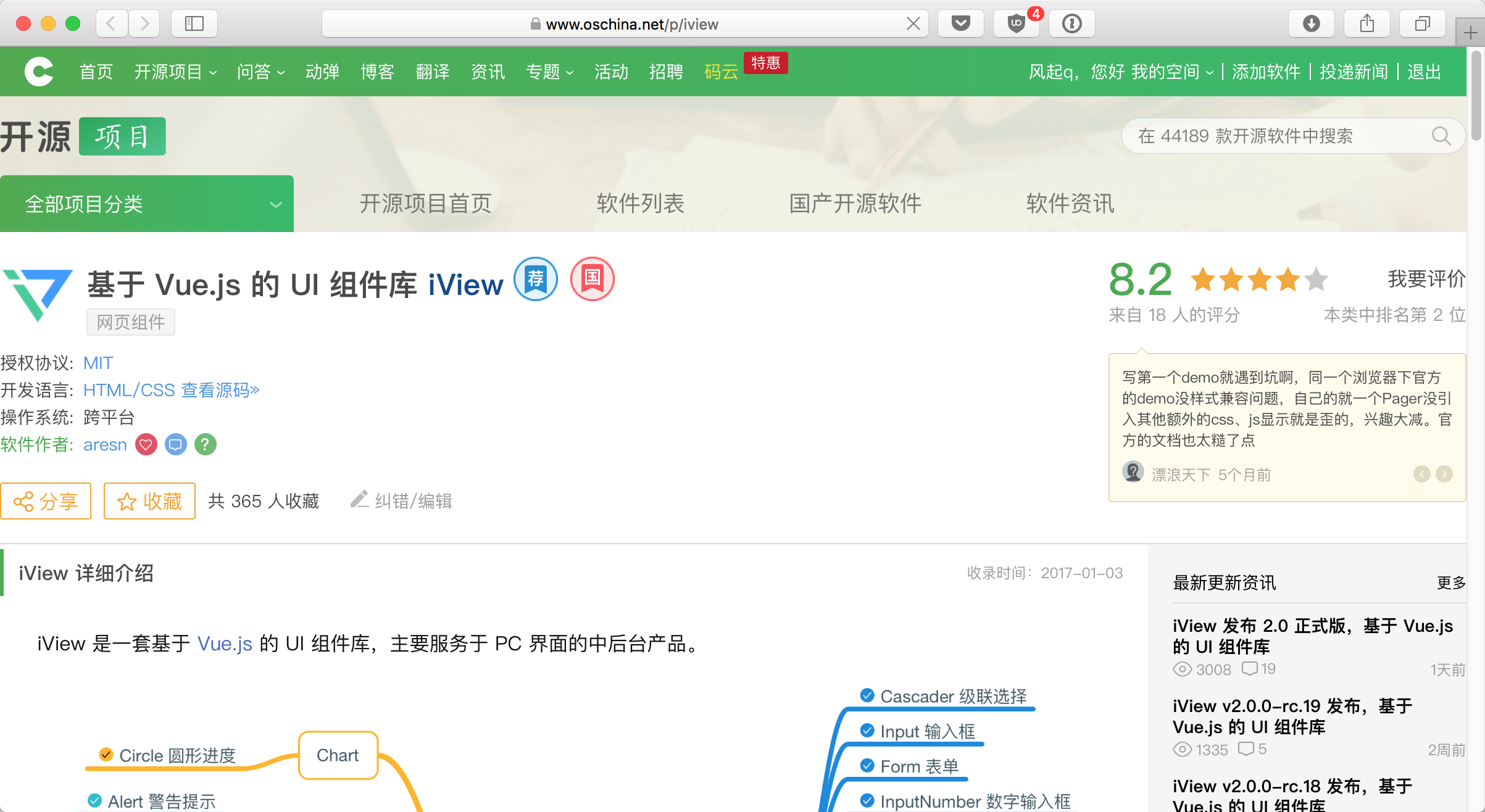The image size is (1485, 812).
Task: Click the Safari address bar
Action: (624, 24)
